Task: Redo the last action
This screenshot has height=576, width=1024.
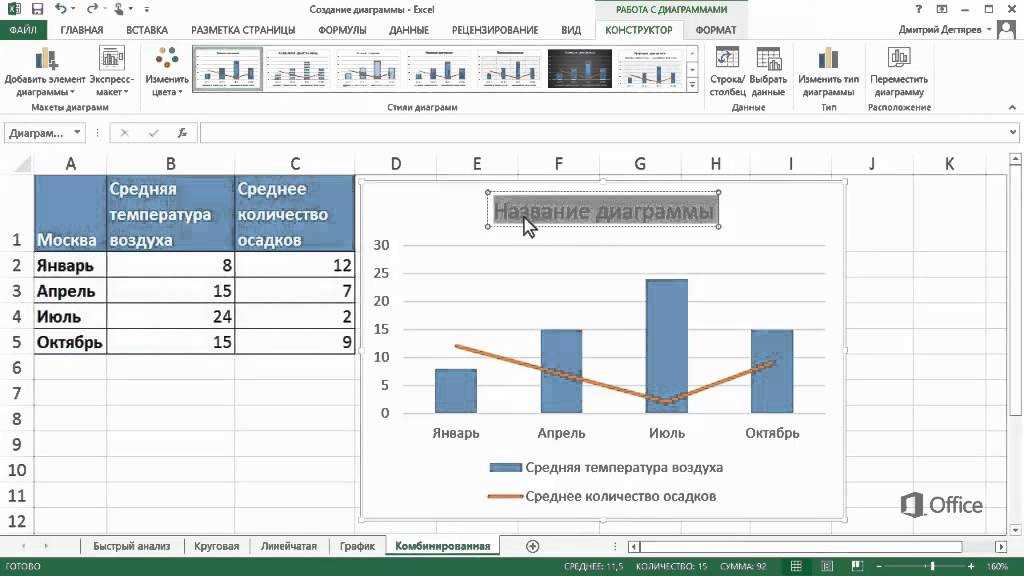Action: click(x=92, y=9)
